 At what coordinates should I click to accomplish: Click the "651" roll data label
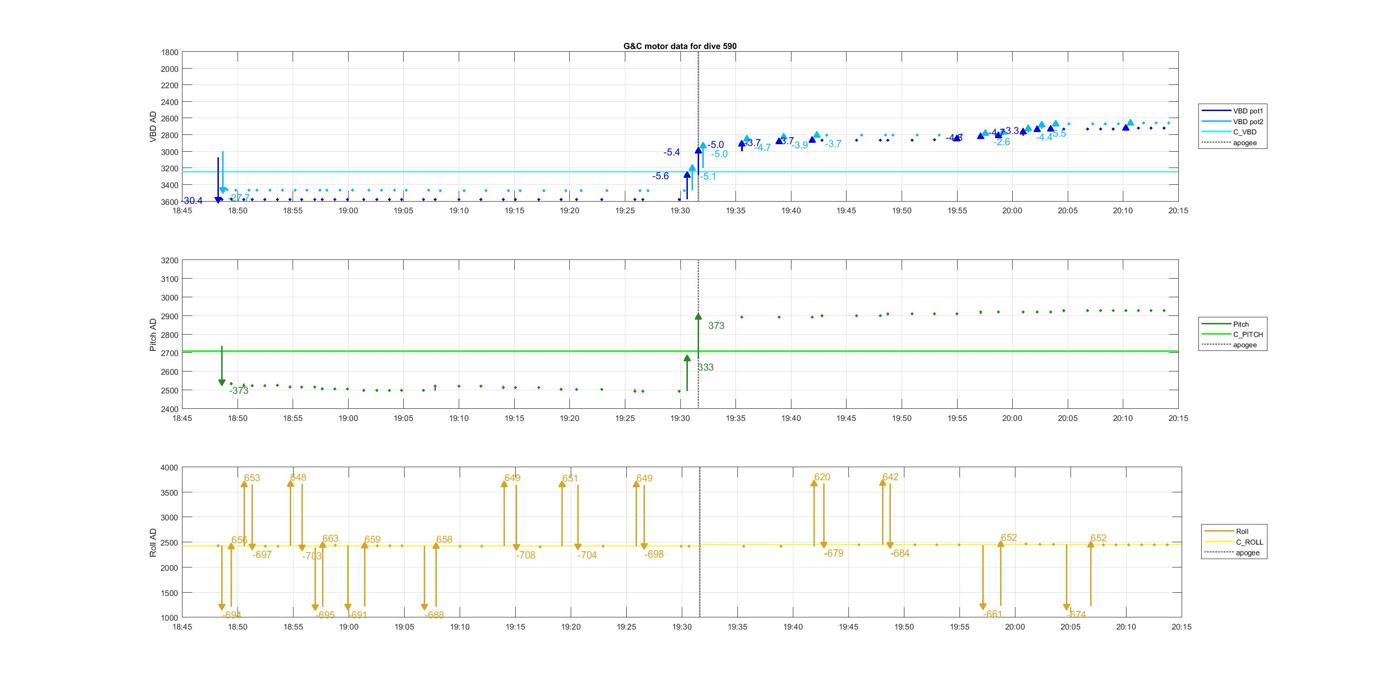pos(570,479)
